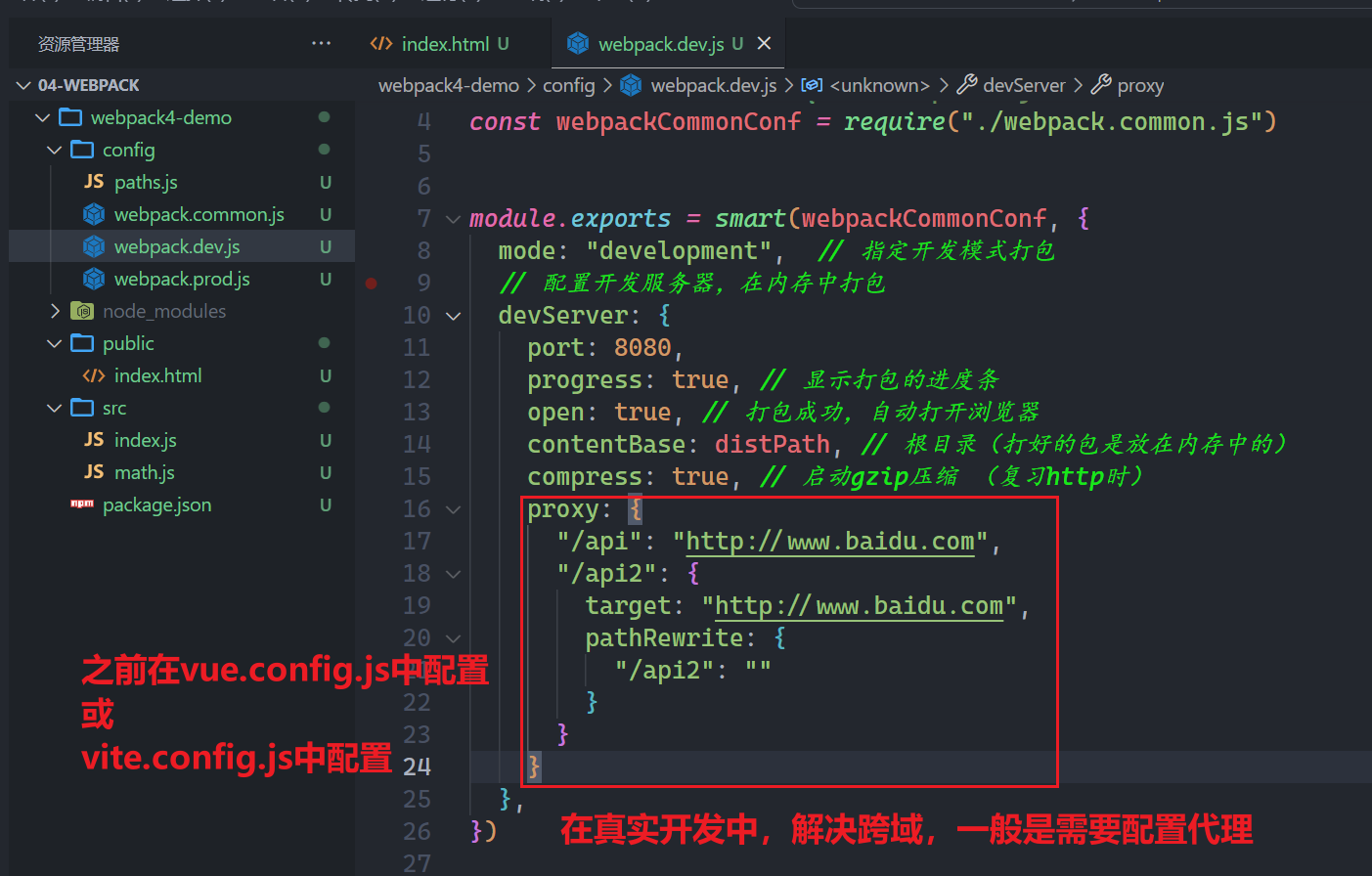The height and width of the screenshot is (876, 1372).
Task: Collapse the config folder chevron
Action: tap(54, 150)
